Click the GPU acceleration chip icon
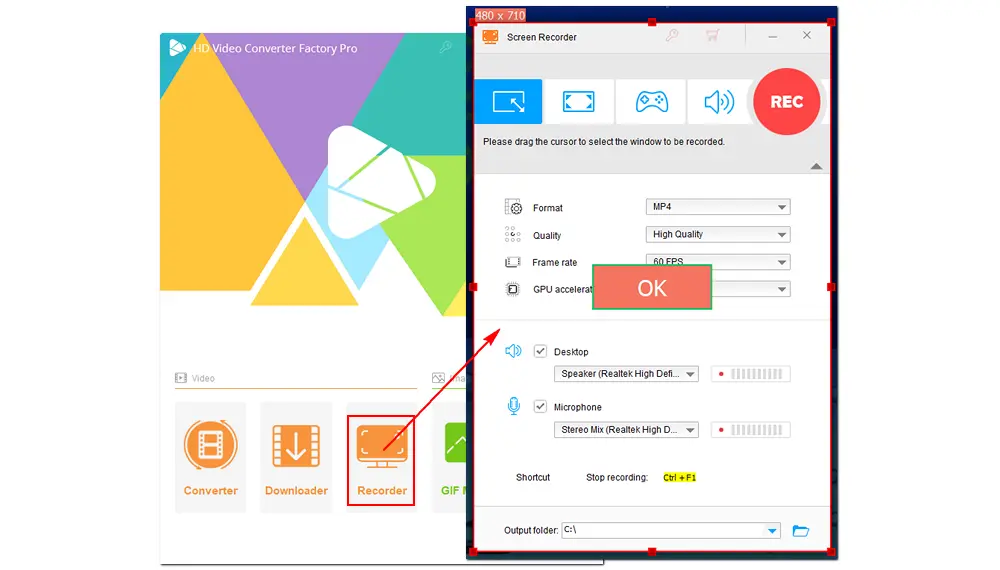The image size is (1000, 570). tap(513, 289)
